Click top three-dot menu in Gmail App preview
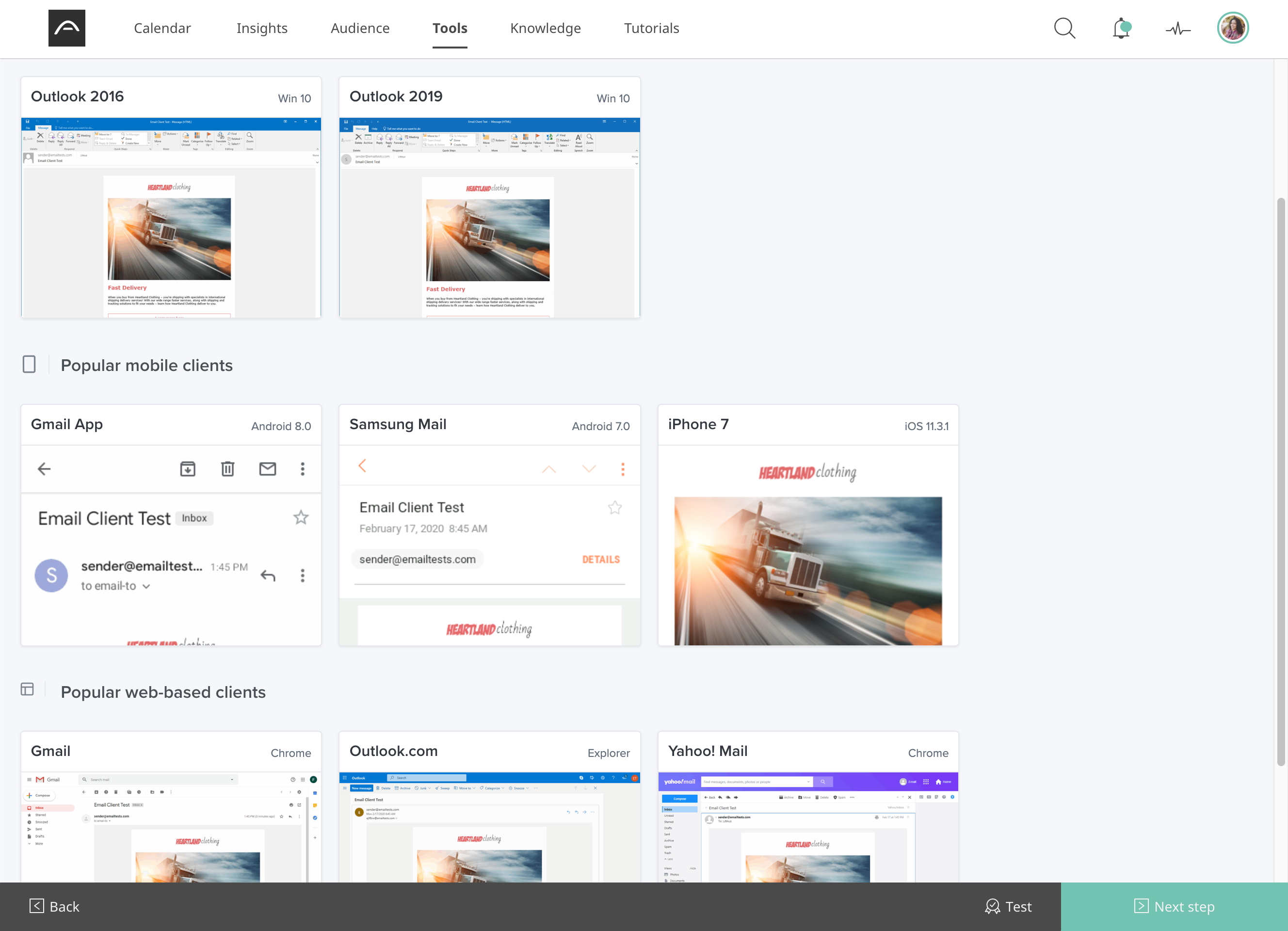 pyautogui.click(x=303, y=468)
